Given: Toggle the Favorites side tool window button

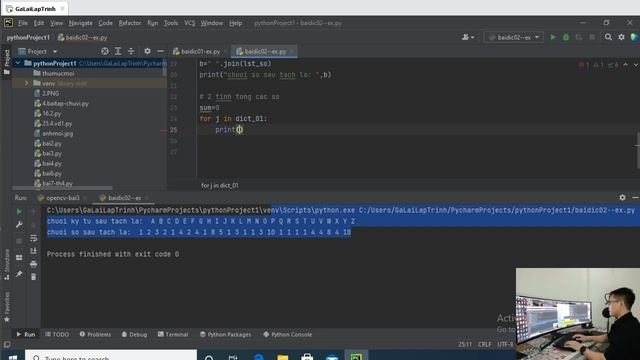Looking at the screenshot, I should point(7,307).
